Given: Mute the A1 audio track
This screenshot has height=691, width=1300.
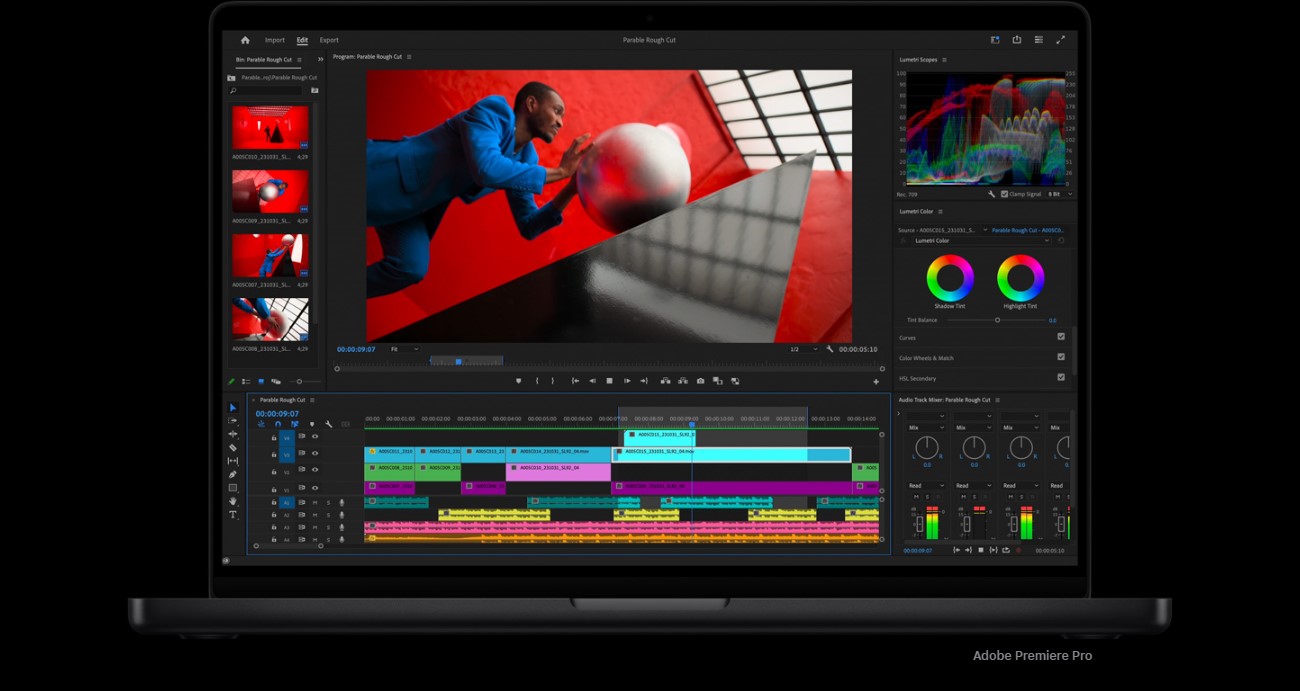Looking at the screenshot, I should pos(315,502).
